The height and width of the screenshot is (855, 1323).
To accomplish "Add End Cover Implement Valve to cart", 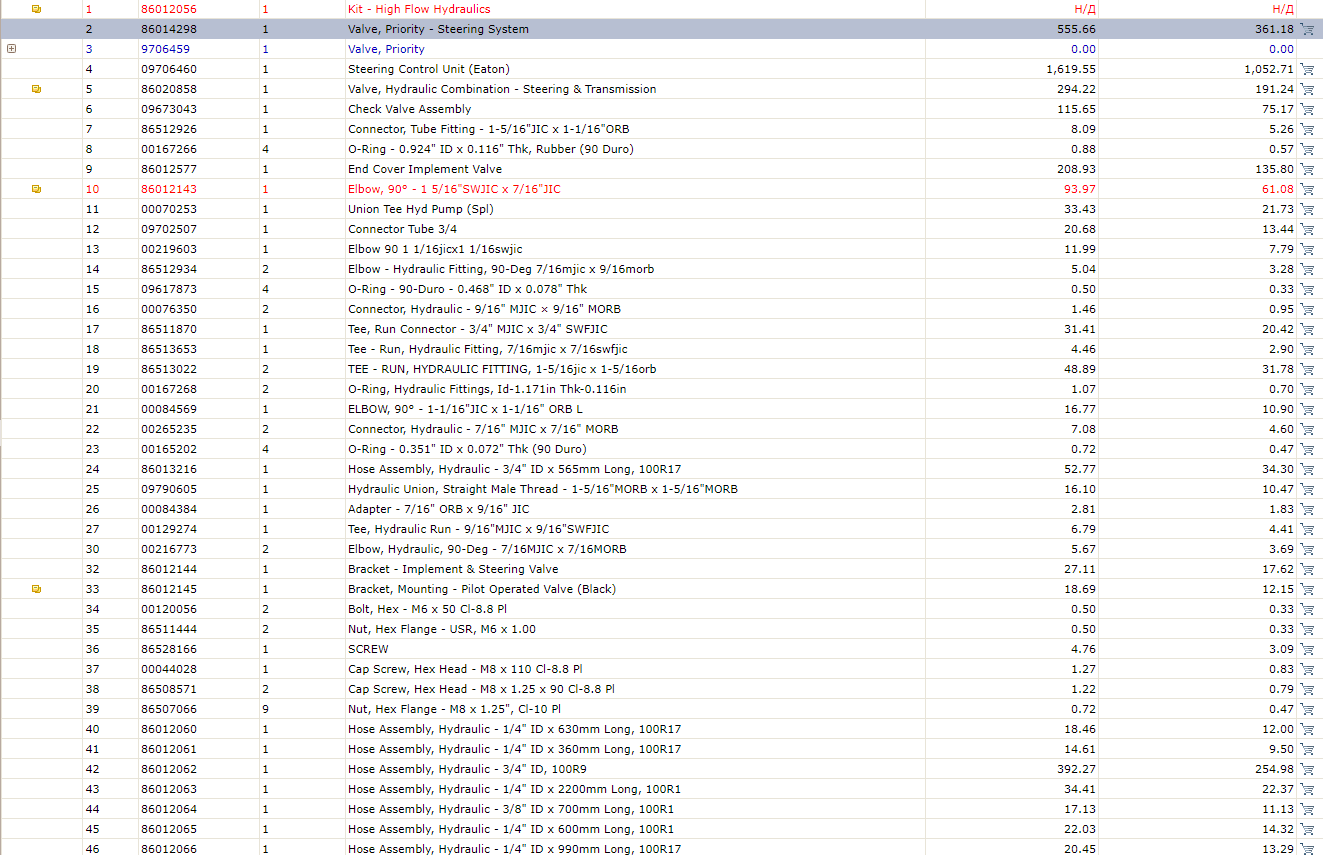I will [x=1307, y=169].
